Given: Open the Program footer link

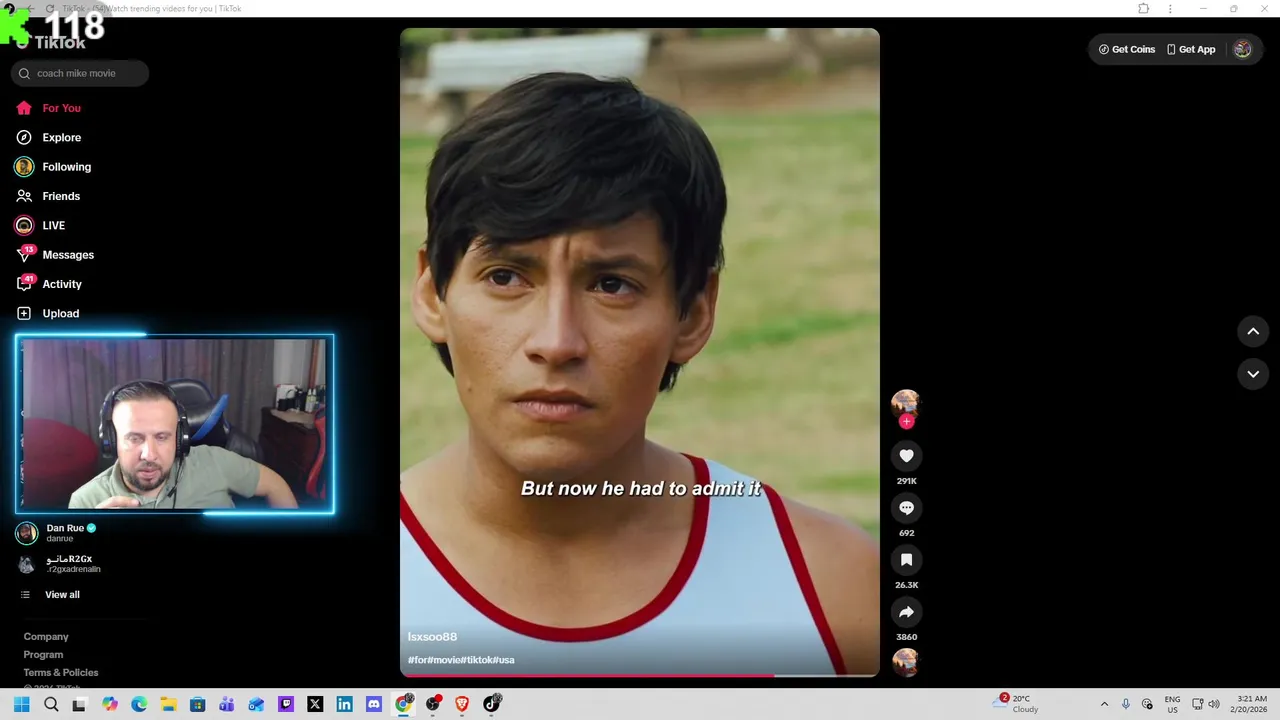Looking at the screenshot, I should click(43, 655).
